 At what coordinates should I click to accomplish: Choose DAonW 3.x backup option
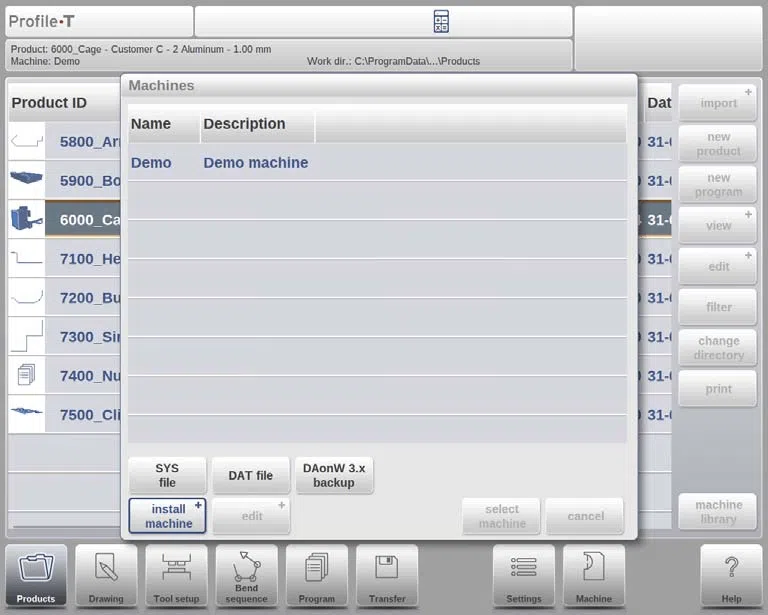334,475
